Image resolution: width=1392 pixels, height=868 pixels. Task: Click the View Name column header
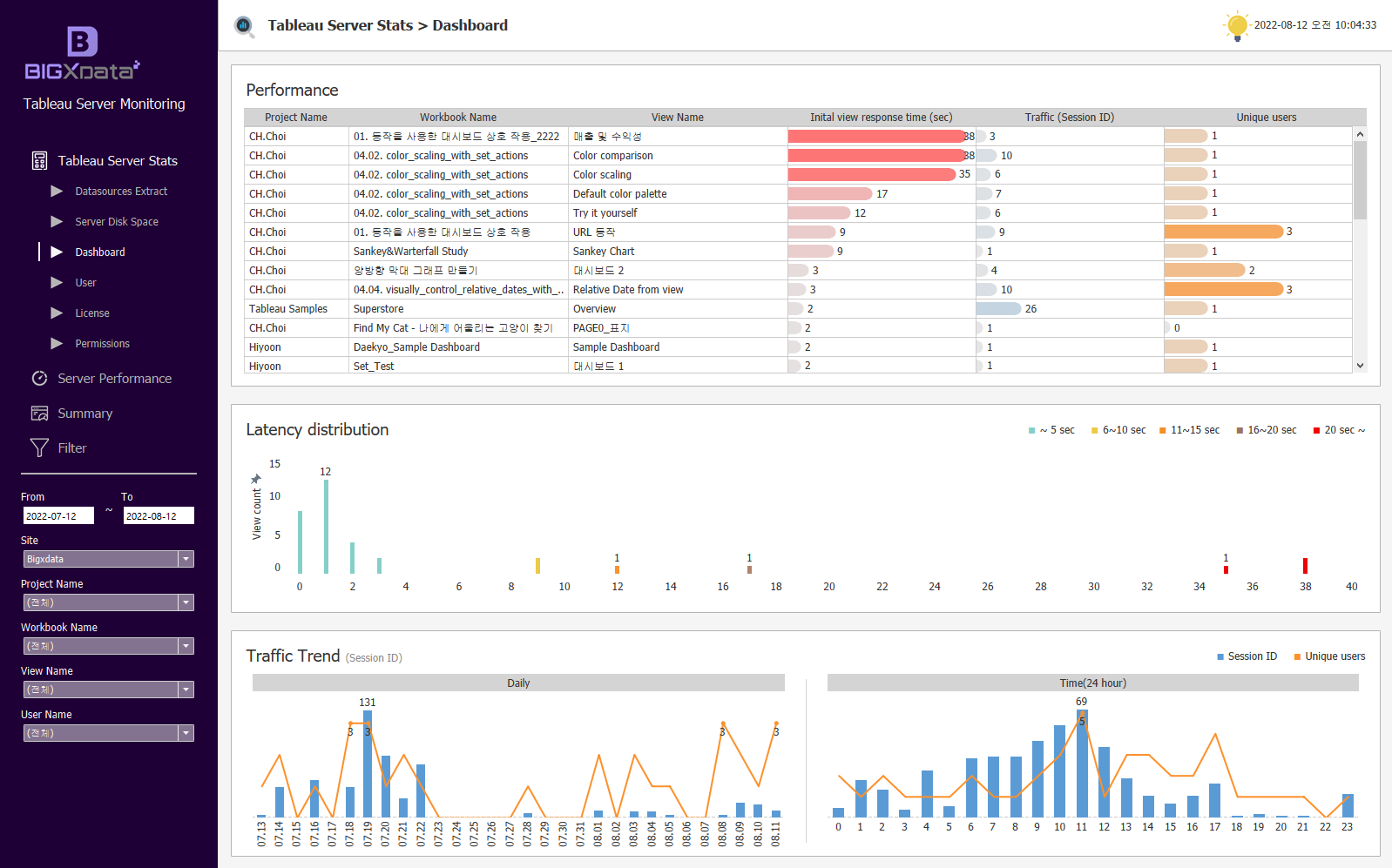coord(678,118)
